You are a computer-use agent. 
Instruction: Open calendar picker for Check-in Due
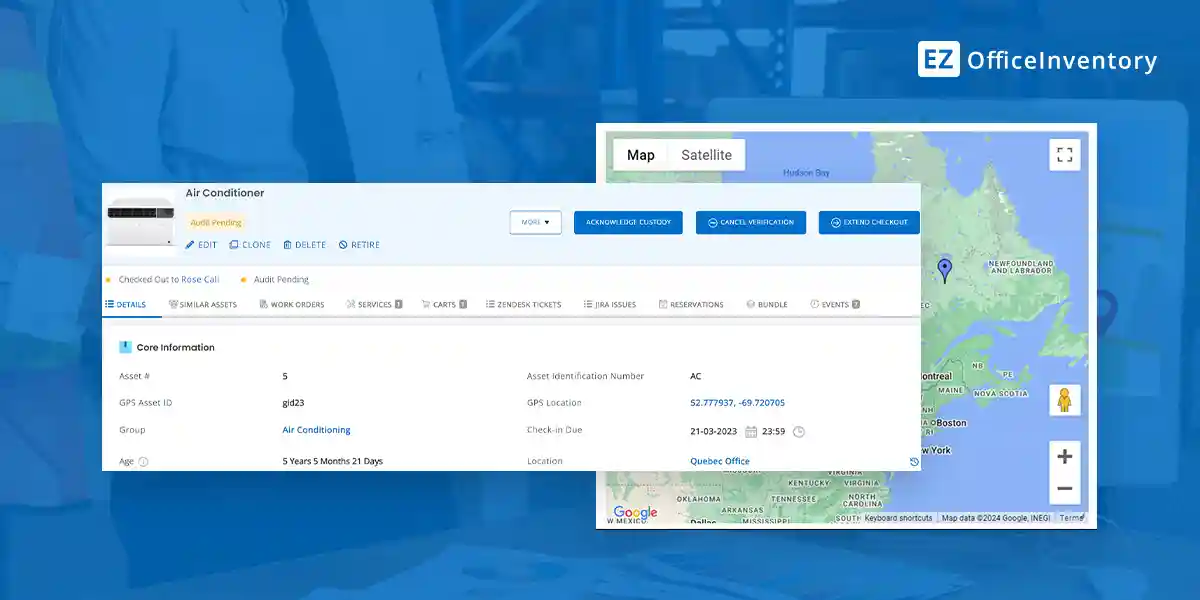751,432
